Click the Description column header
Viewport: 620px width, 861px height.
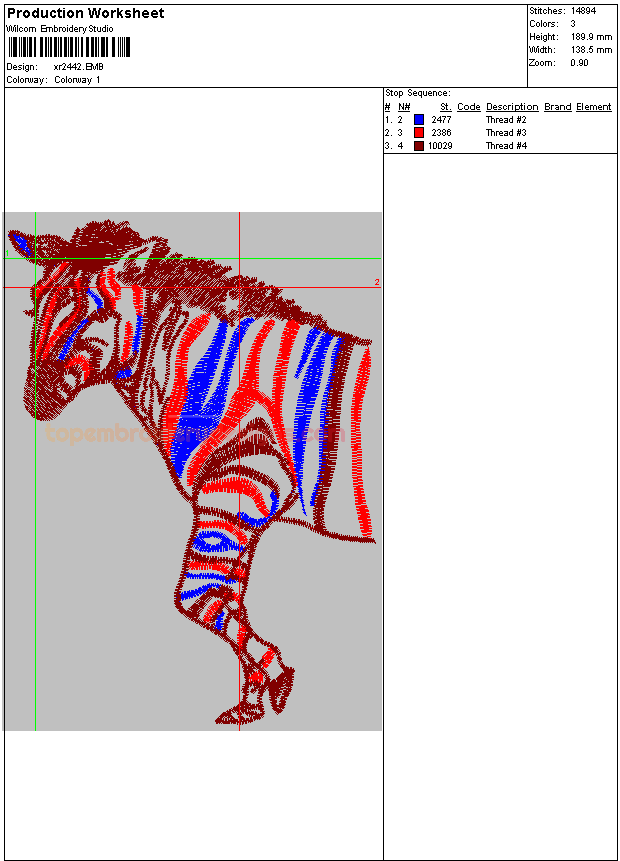point(512,107)
